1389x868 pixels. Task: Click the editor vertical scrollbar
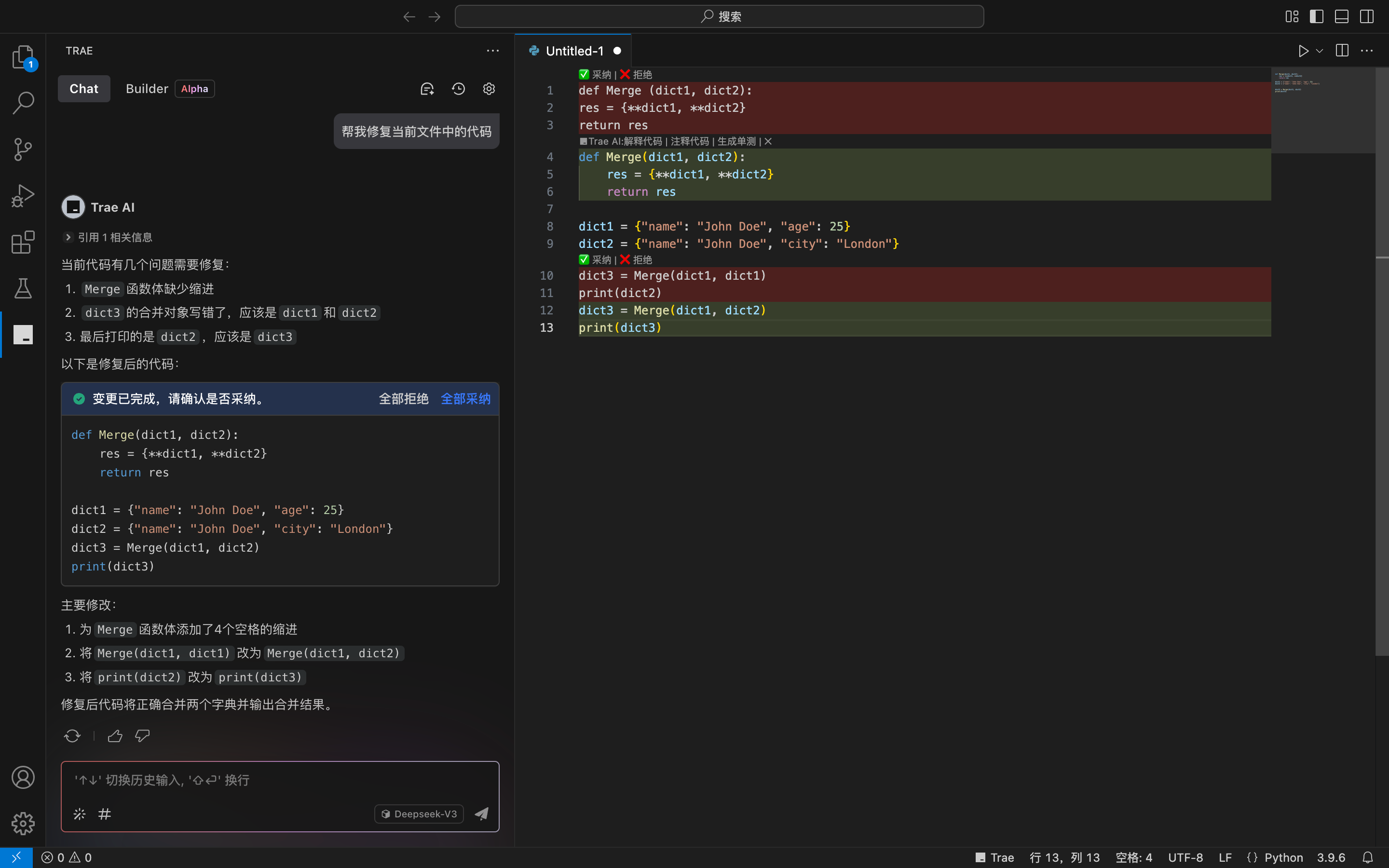[1382, 362]
